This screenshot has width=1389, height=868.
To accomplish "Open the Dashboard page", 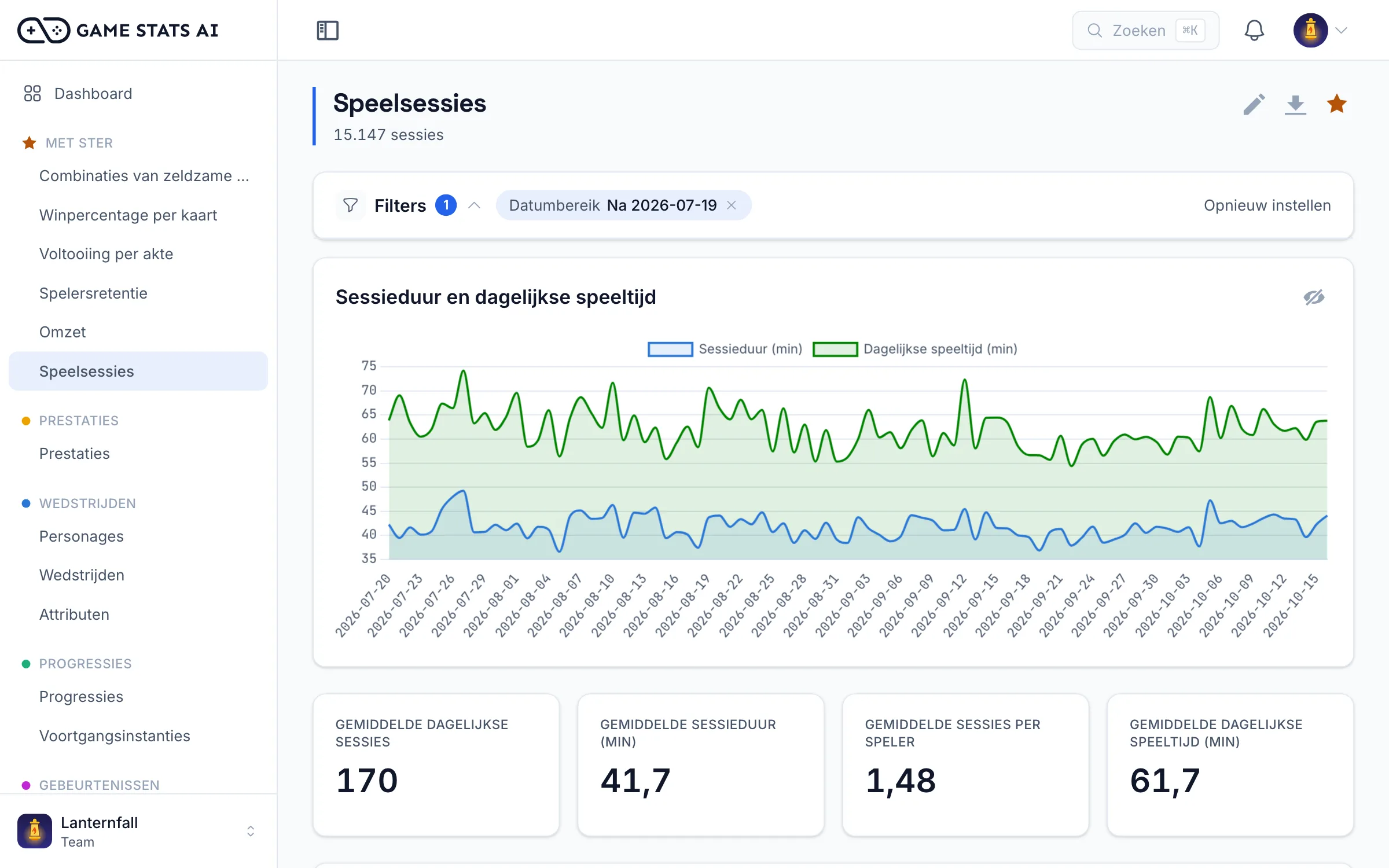I will [x=138, y=94].
